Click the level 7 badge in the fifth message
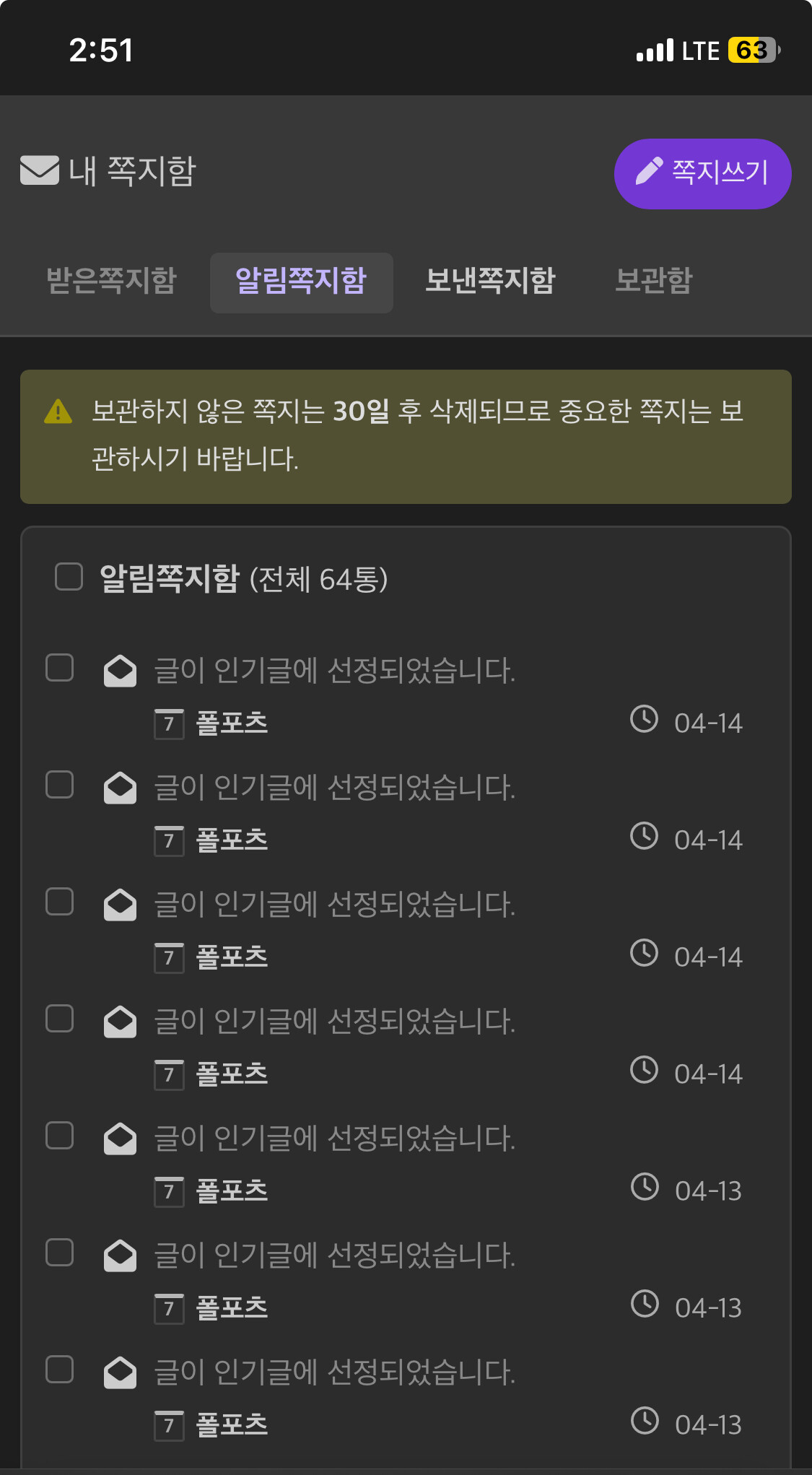The height and width of the screenshot is (1475, 812). point(169,1192)
